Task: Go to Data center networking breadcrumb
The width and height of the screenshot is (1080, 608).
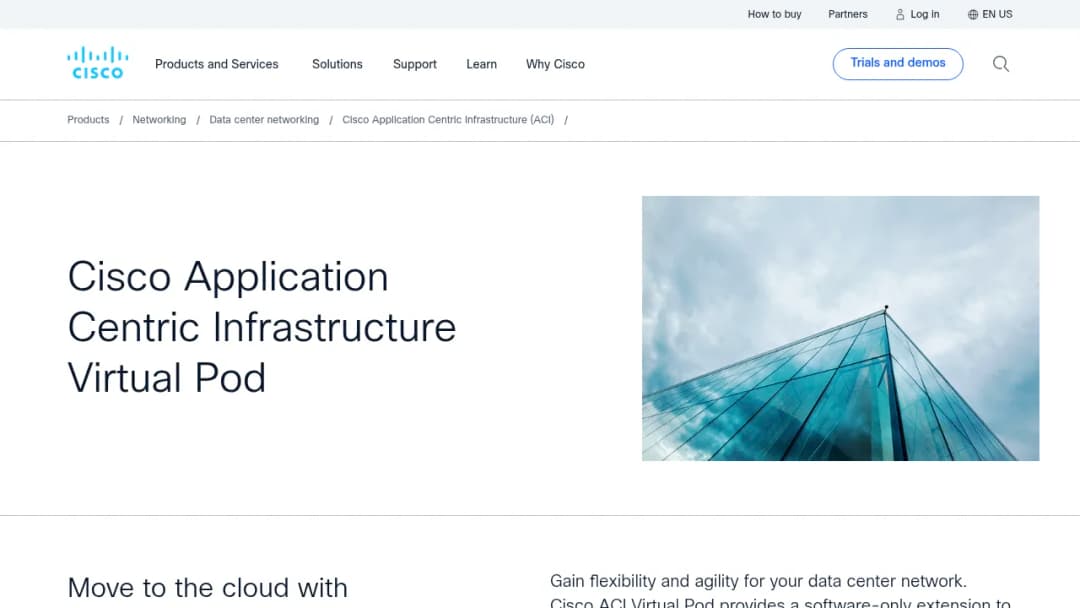Action: click(264, 120)
